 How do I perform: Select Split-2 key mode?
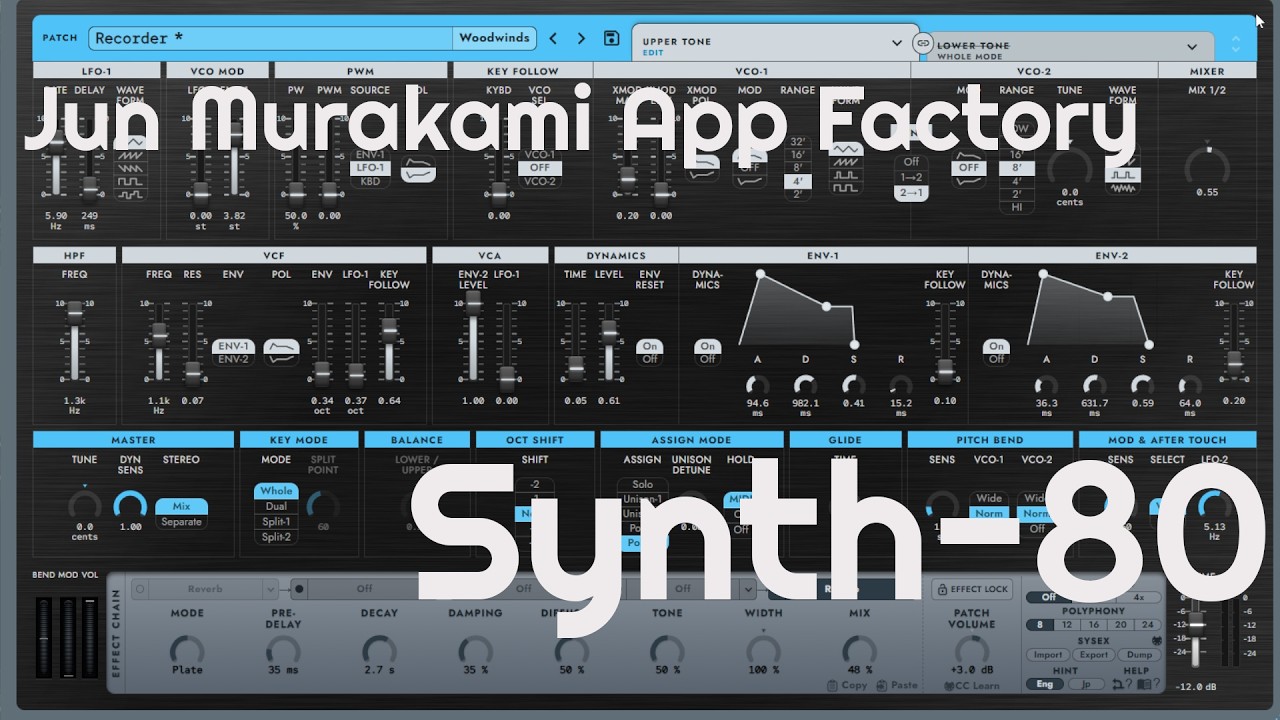tap(276, 537)
